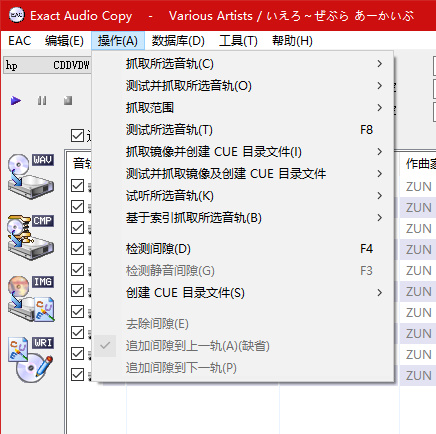Expand submenu arrow of 抓取所选音轨(C)
Image resolution: width=436 pixels, height=434 pixels.
379,64
